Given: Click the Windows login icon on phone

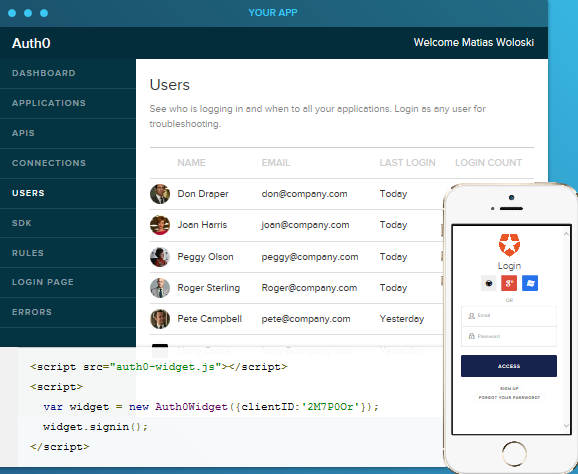Looking at the screenshot, I should coord(530,283).
